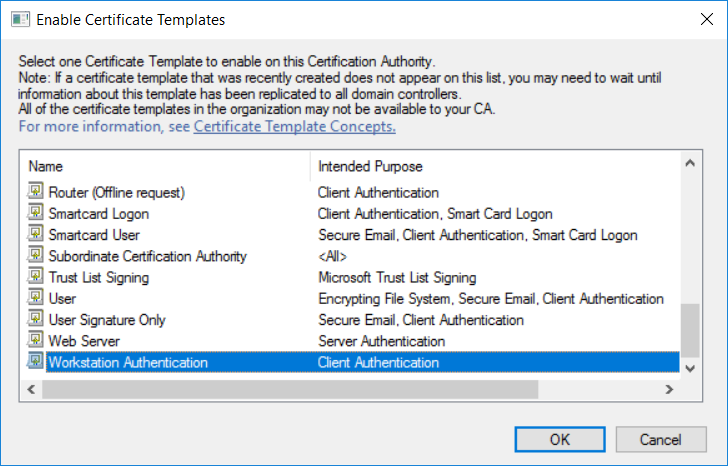Dismiss the dialog with Cancel

[x=661, y=439]
